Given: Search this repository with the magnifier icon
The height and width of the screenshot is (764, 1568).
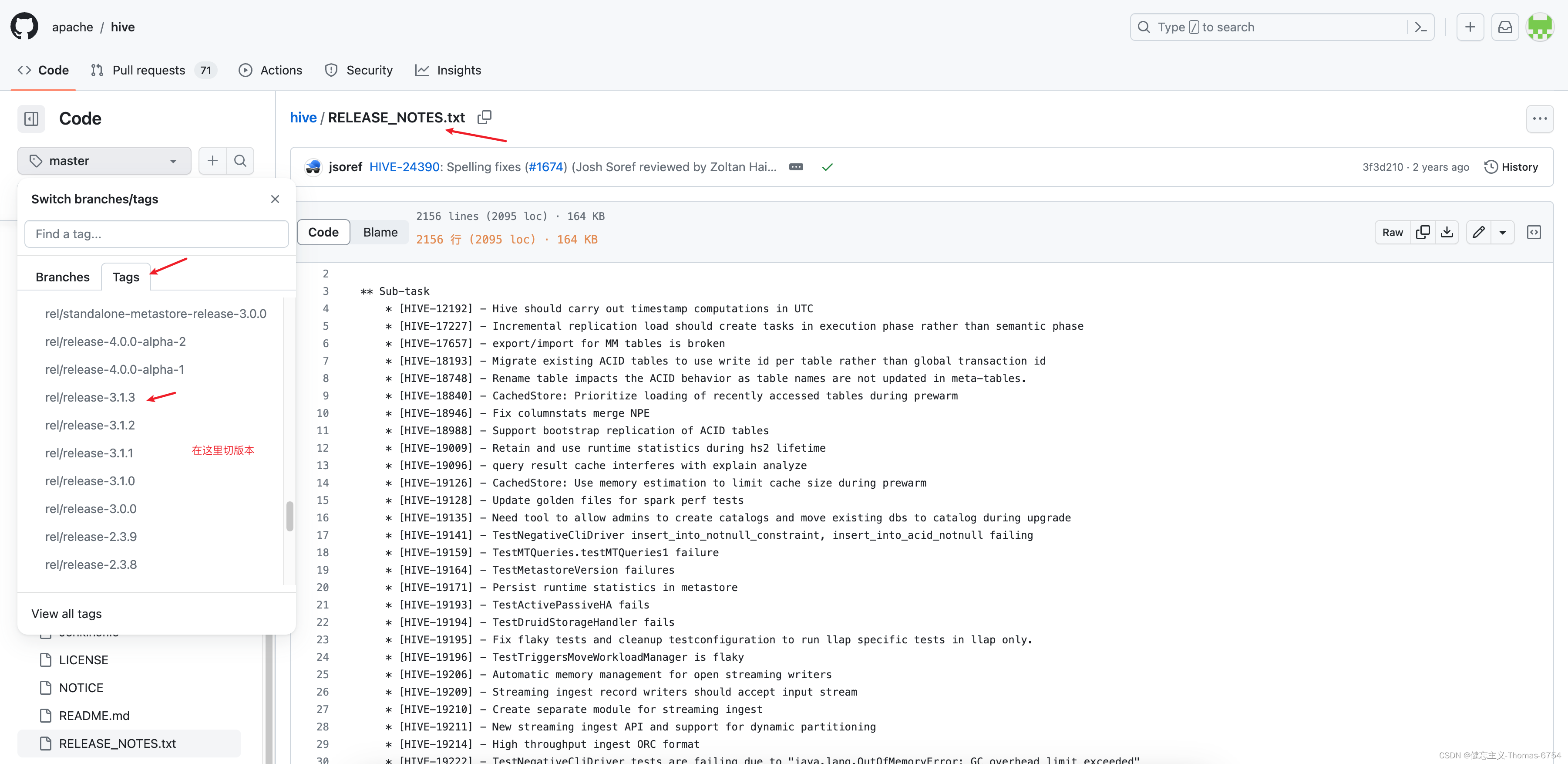Looking at the screenshot, I should (x=240, y=160).
